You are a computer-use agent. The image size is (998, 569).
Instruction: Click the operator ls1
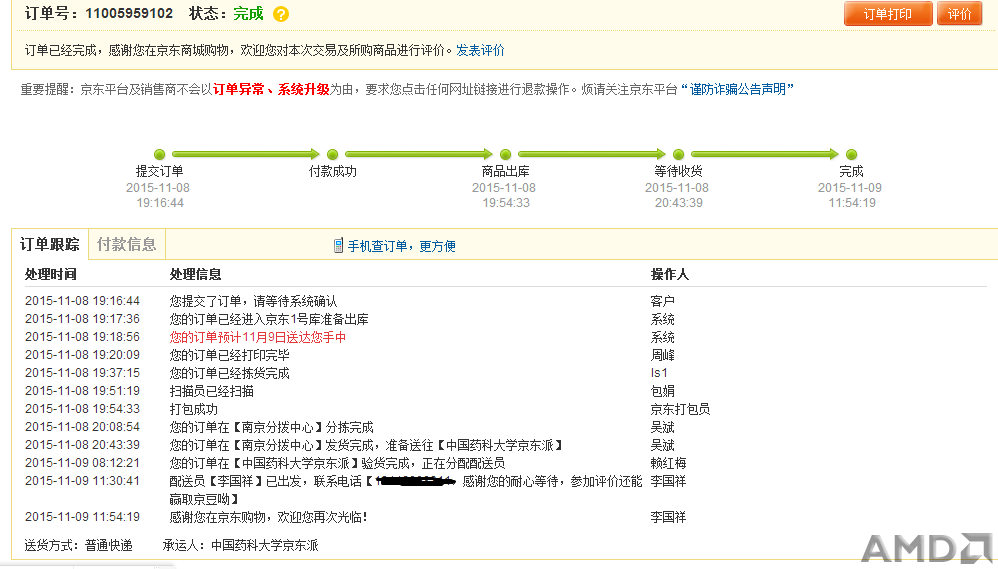pos(659,373)
